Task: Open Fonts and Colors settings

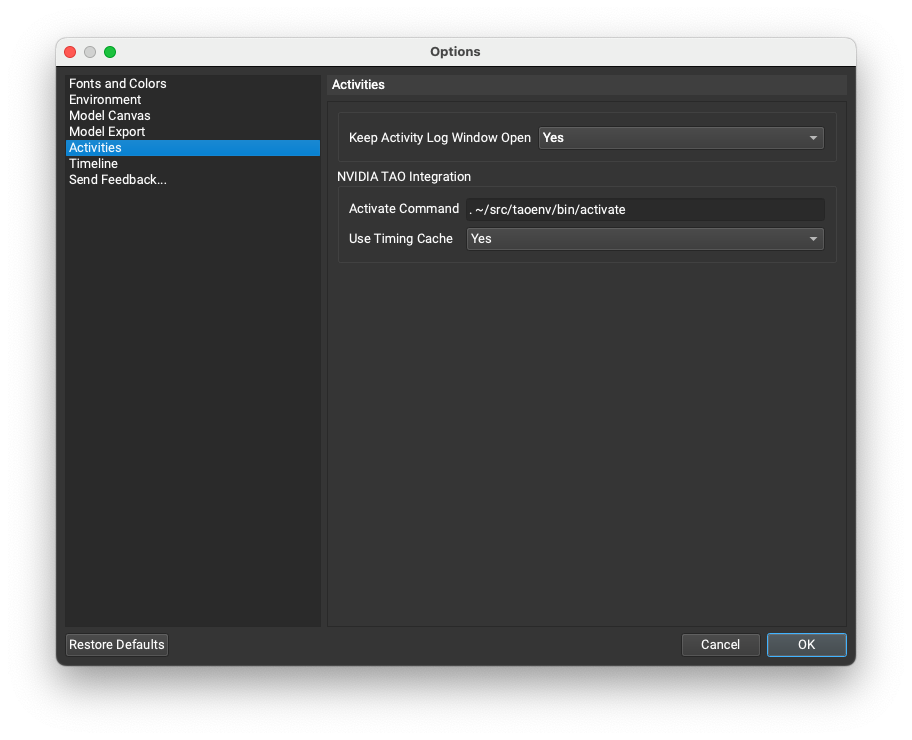Action: click(x=118, y=84)
